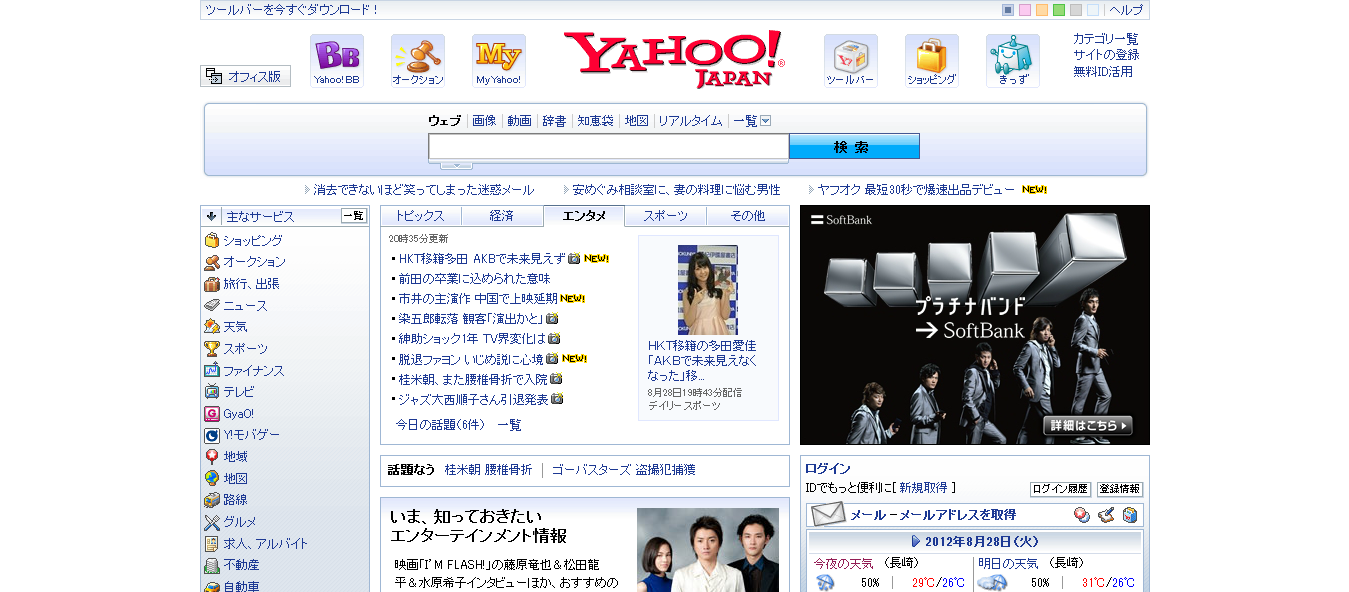Click the 路線 train icon
Image resolution: width=1349 pixels, height=592 pixels.
212,500
